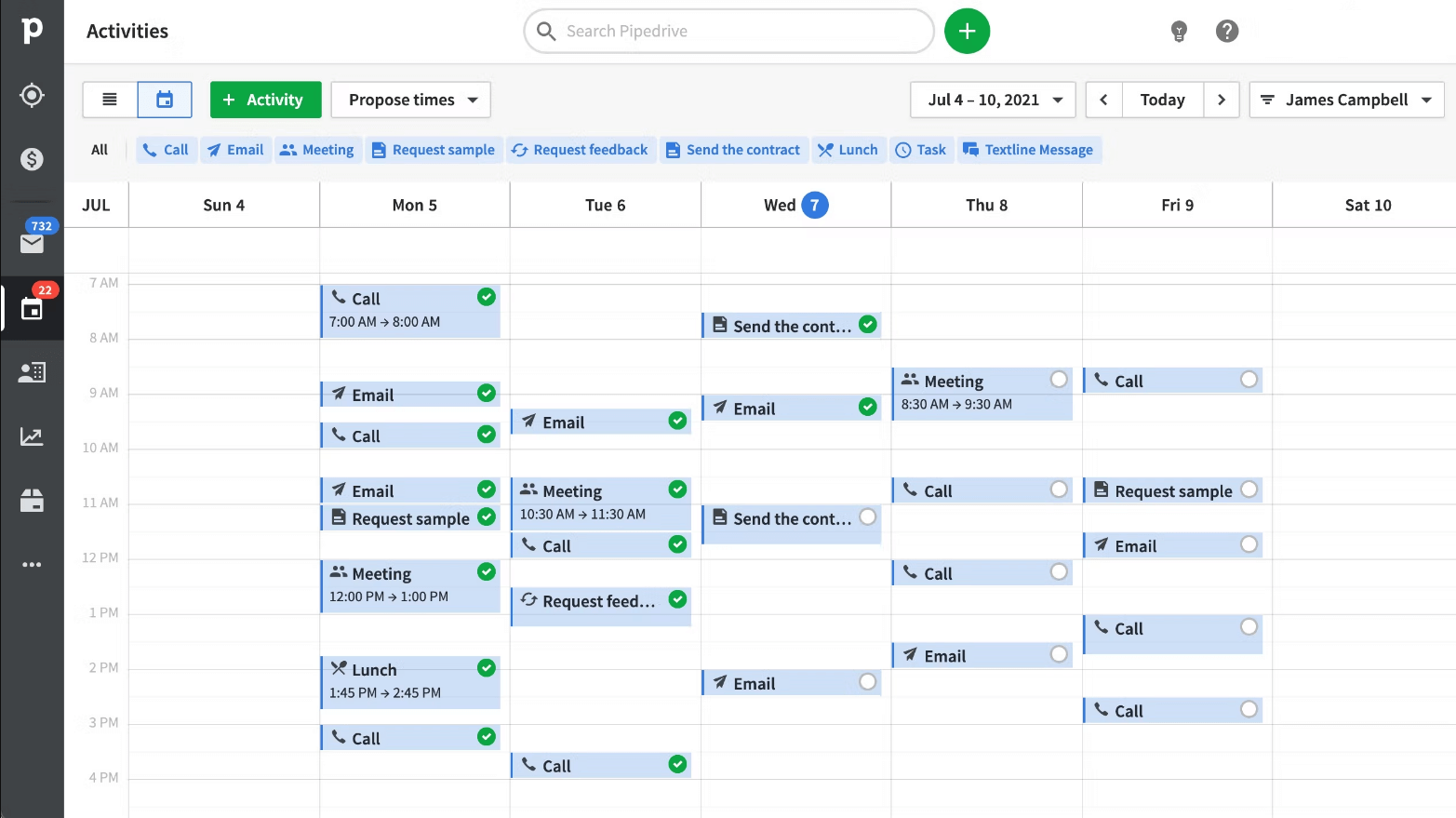Filter activities by Request sample type
This screenshot has height=818, width=1456.
tap(434, 150)
